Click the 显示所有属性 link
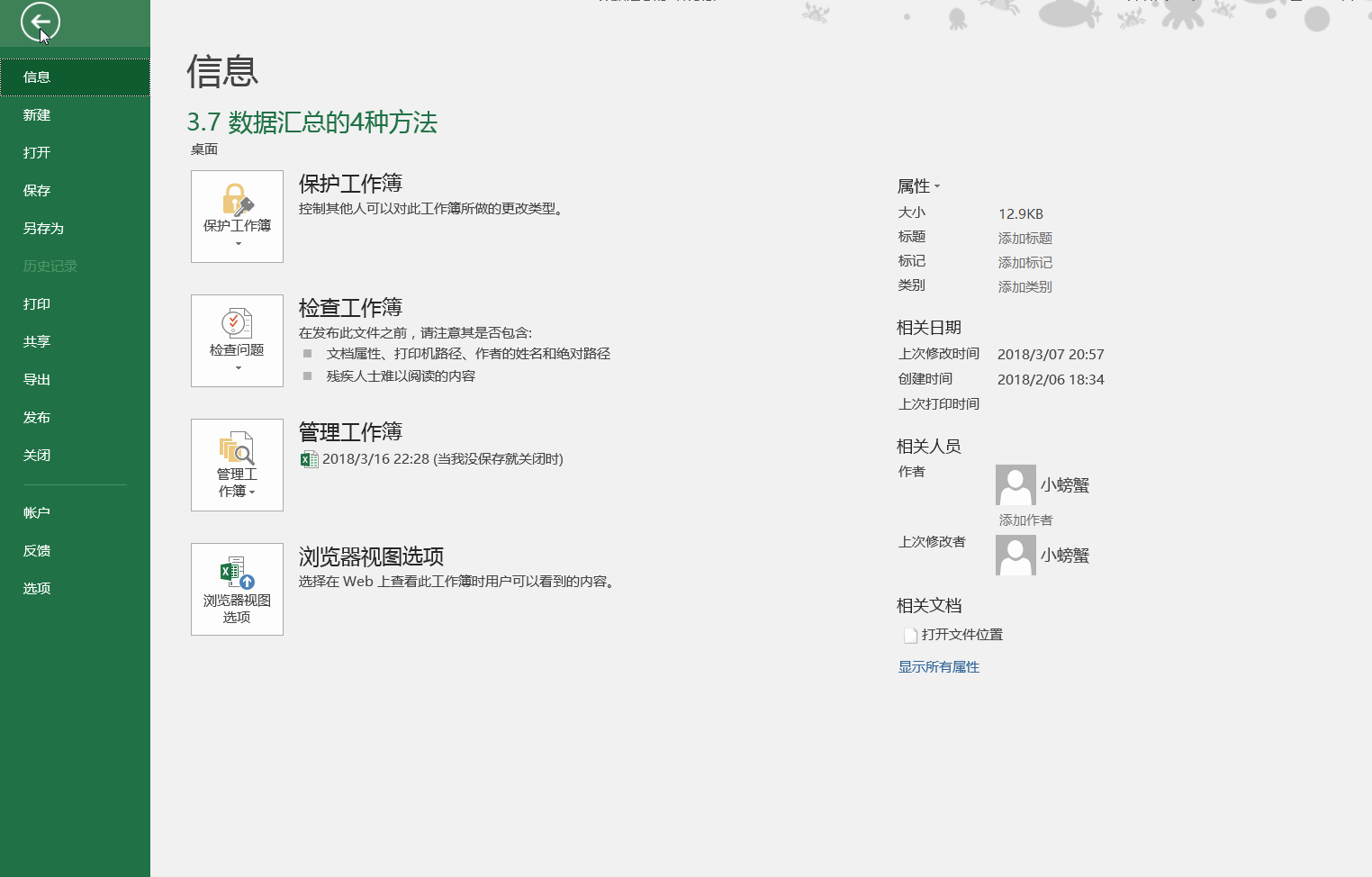The image size is (1372, 877). point(938,666)
